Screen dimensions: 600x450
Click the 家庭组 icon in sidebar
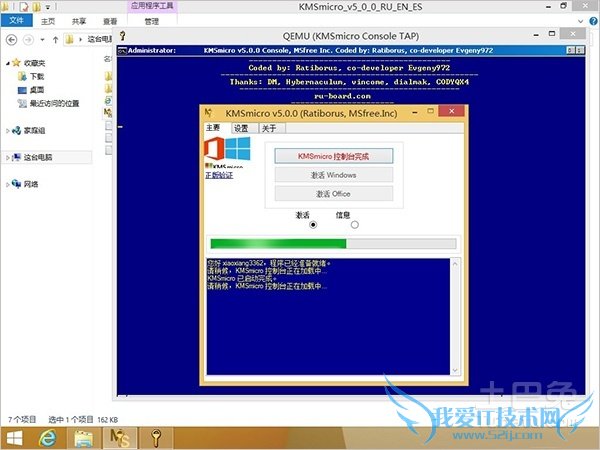[16, 130]
